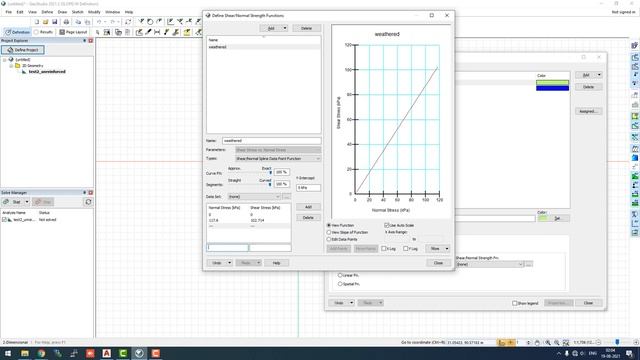Open the Sketch menu
Viewport: 640px width, 360px height.
click(78, 12)
